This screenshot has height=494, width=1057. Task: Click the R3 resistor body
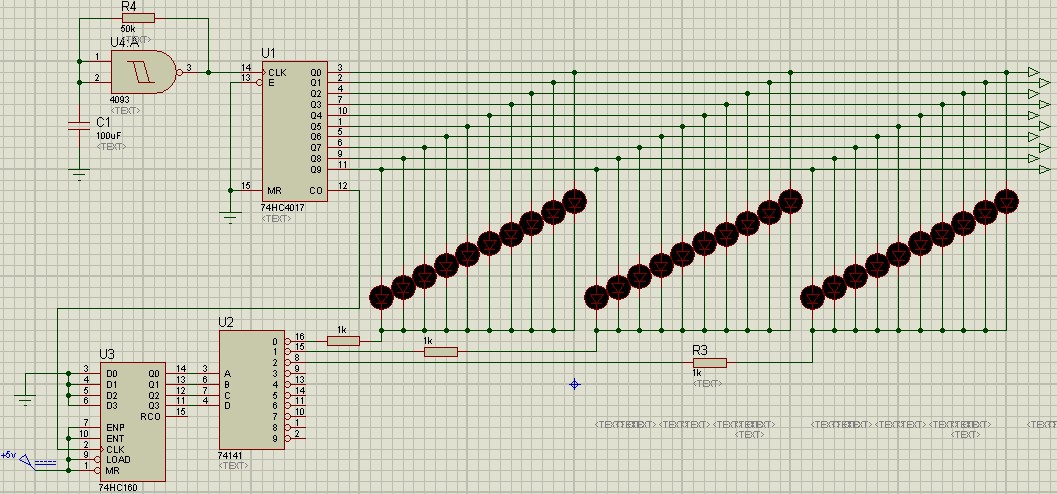tap(709, 362)
